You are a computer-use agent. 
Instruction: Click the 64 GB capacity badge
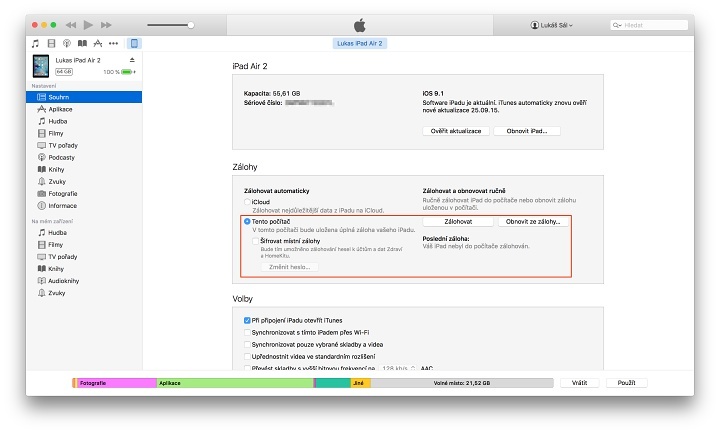pyautogui.click(x=64, y=72)
